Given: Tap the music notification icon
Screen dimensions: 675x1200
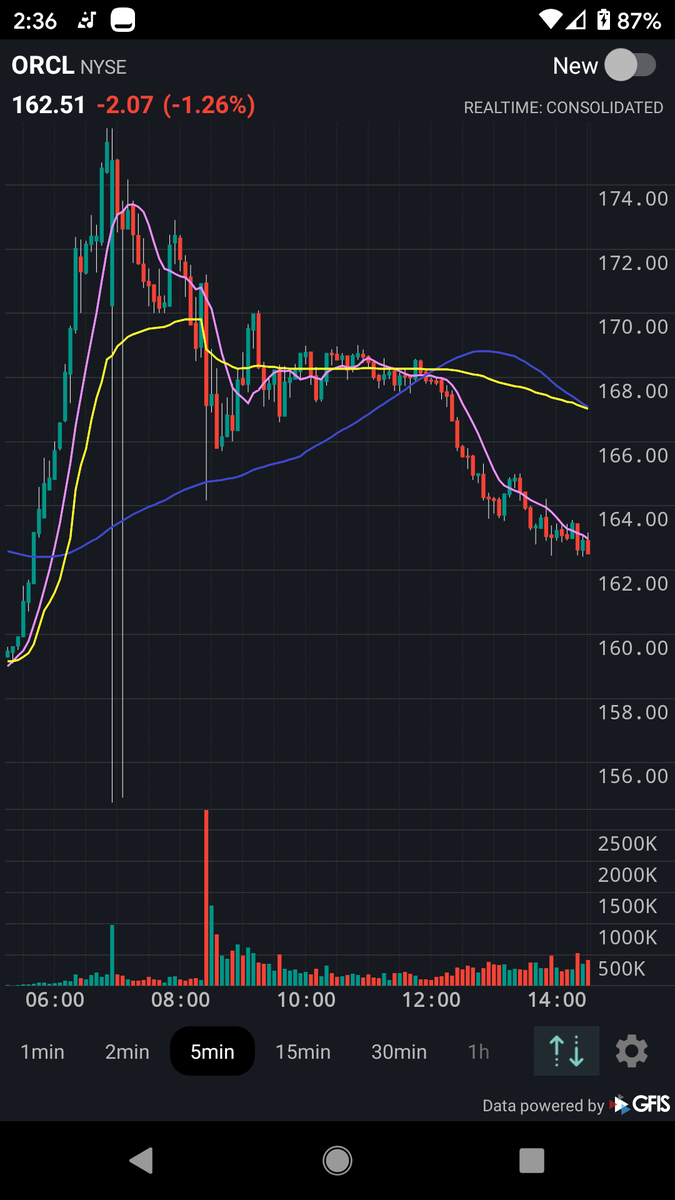Looking at the screenshot, I should [87, 19].
